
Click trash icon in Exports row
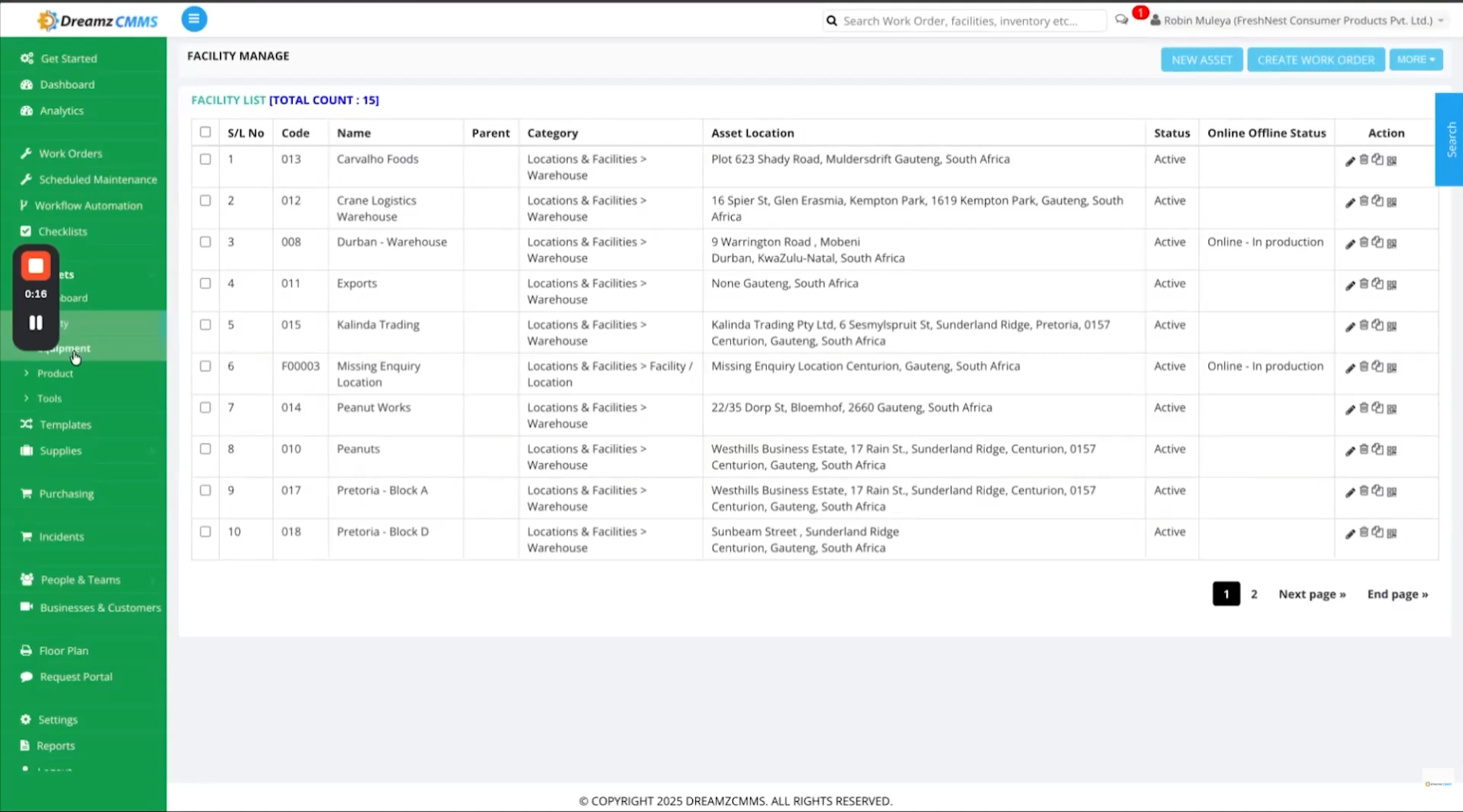tap(1364, 284)
